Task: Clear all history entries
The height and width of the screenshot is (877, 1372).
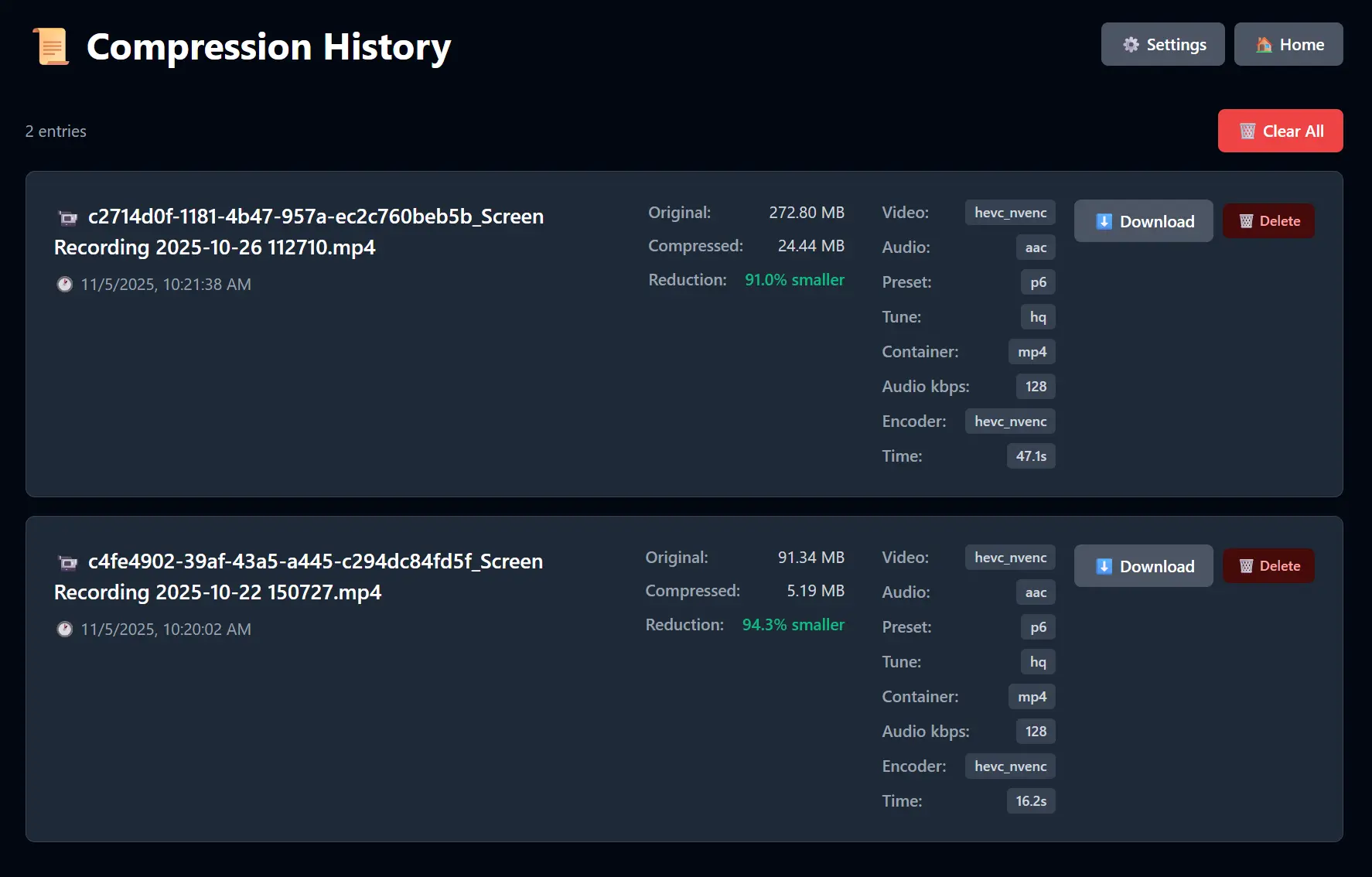Action: [x=1280, y=131]
